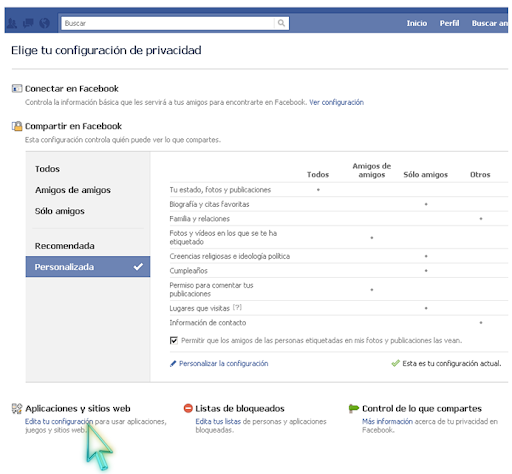Image resolution: width=512 pixels, height=474 pixels.
Task: Click the green Control de lo que compartes icon
Action: pos(354,408)
